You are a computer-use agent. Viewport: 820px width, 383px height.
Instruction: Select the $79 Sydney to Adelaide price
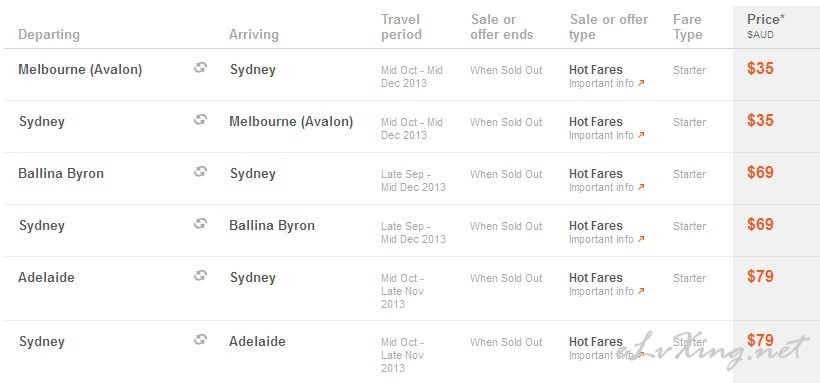tap(760, 340)
